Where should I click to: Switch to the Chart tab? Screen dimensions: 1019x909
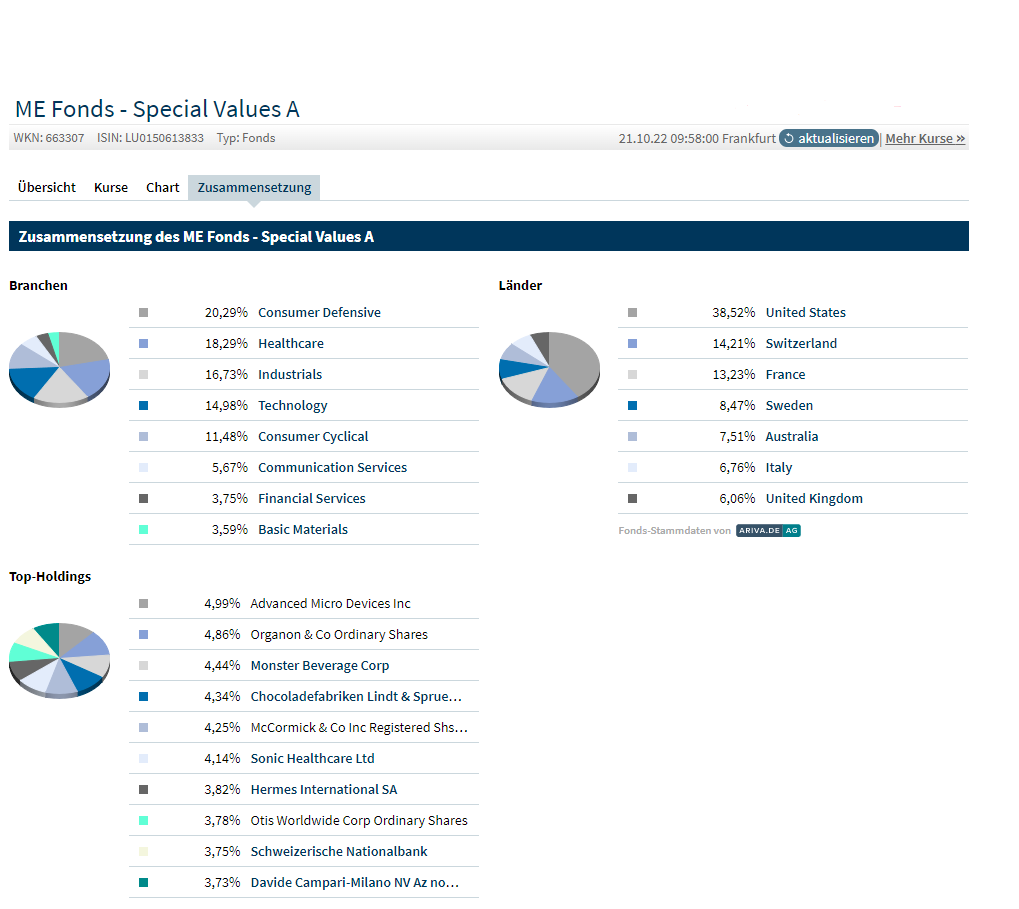tap(162, 187)
